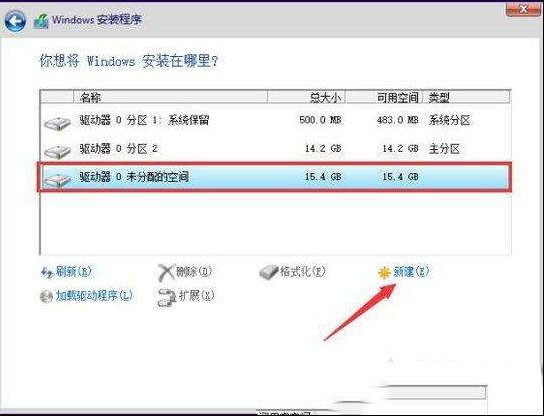Click the 刷新 refresh icon
This screenshot has height=416, width=544.
tap(47, 273)
